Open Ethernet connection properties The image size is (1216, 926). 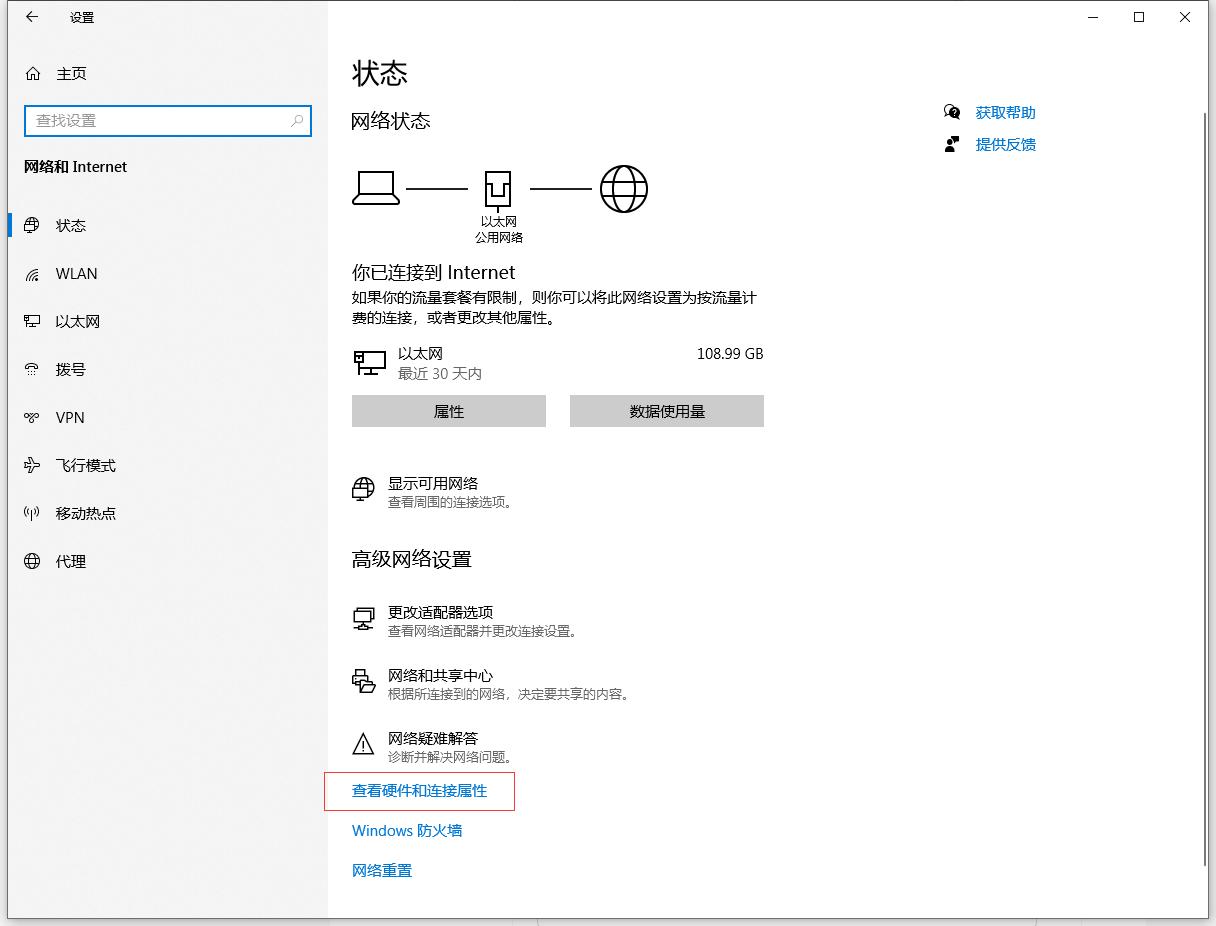448,410
